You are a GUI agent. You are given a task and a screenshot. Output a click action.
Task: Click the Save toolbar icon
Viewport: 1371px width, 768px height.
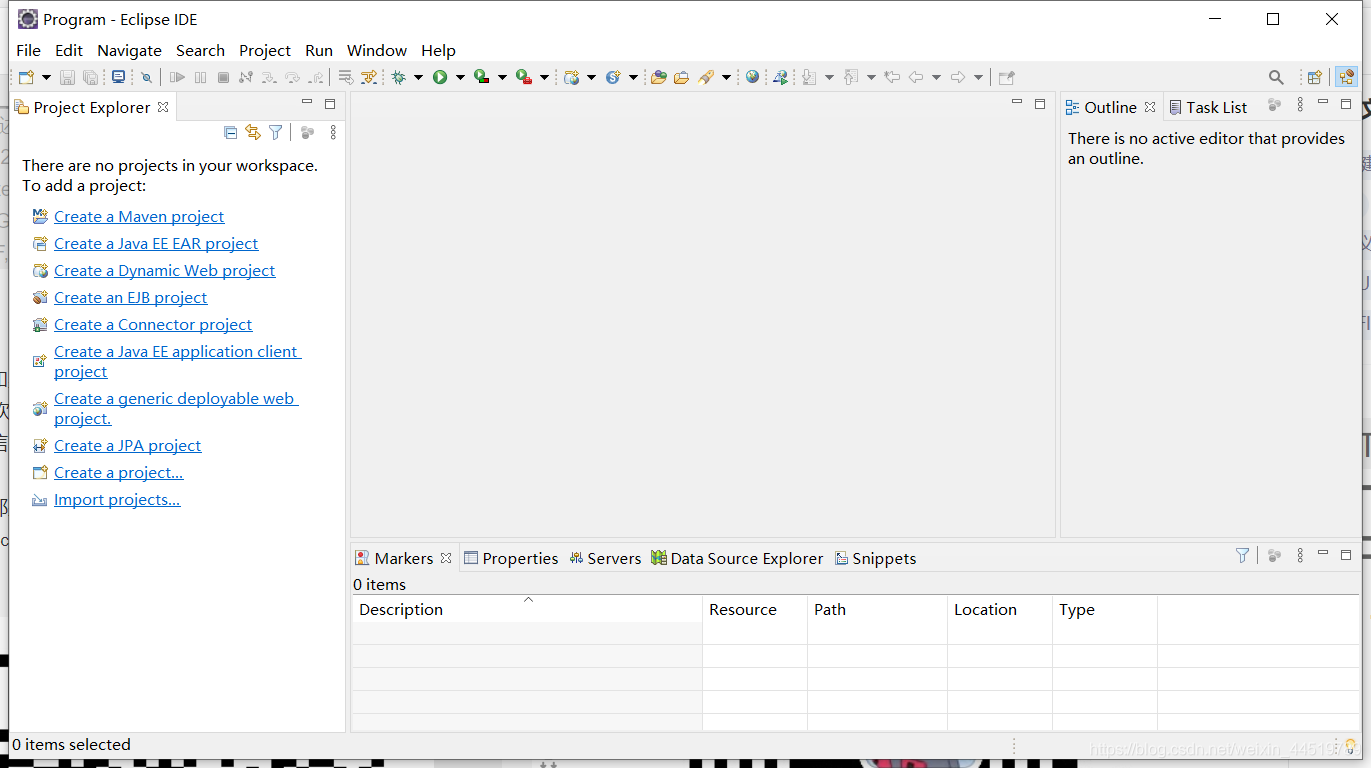pos(68,77)
